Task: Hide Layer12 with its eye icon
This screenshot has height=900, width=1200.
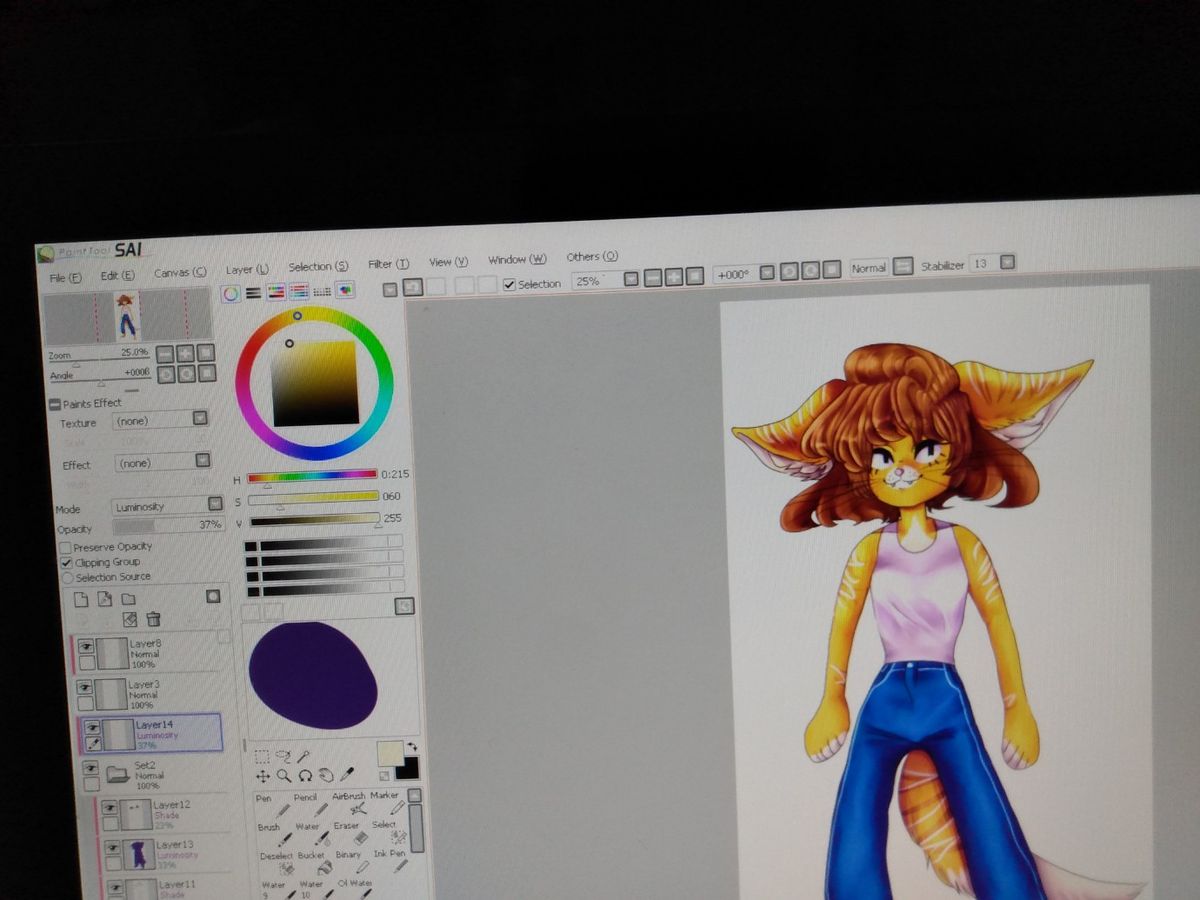Action: [x=111, y=807]
